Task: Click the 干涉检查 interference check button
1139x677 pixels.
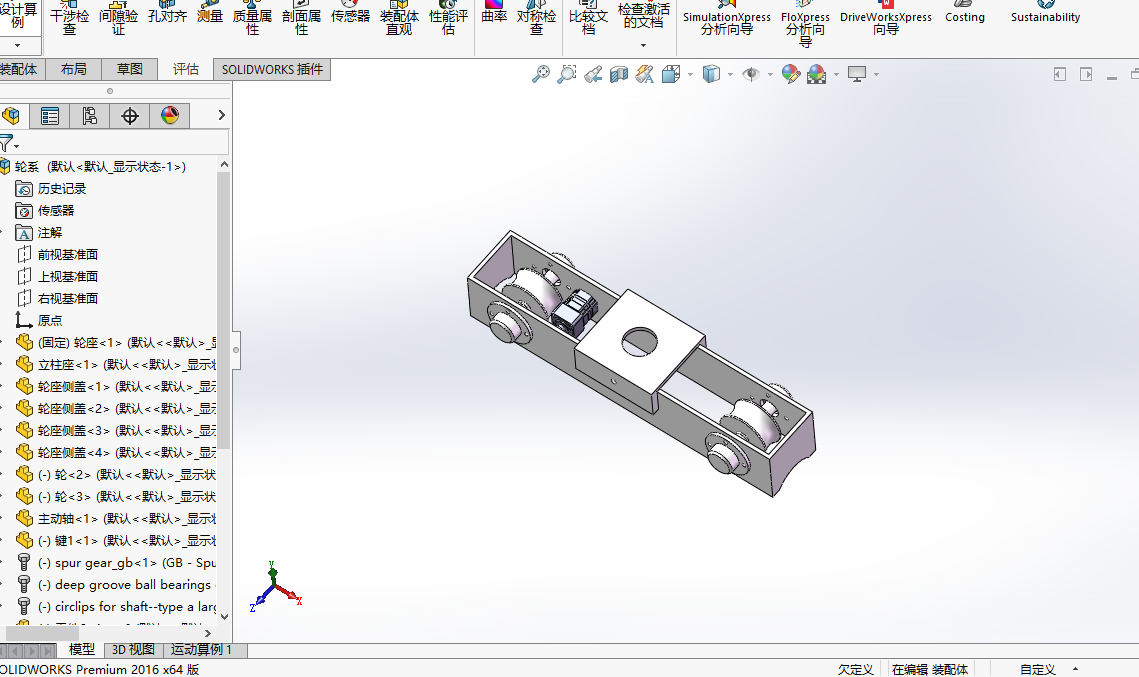Action: [x=69, y=20]
